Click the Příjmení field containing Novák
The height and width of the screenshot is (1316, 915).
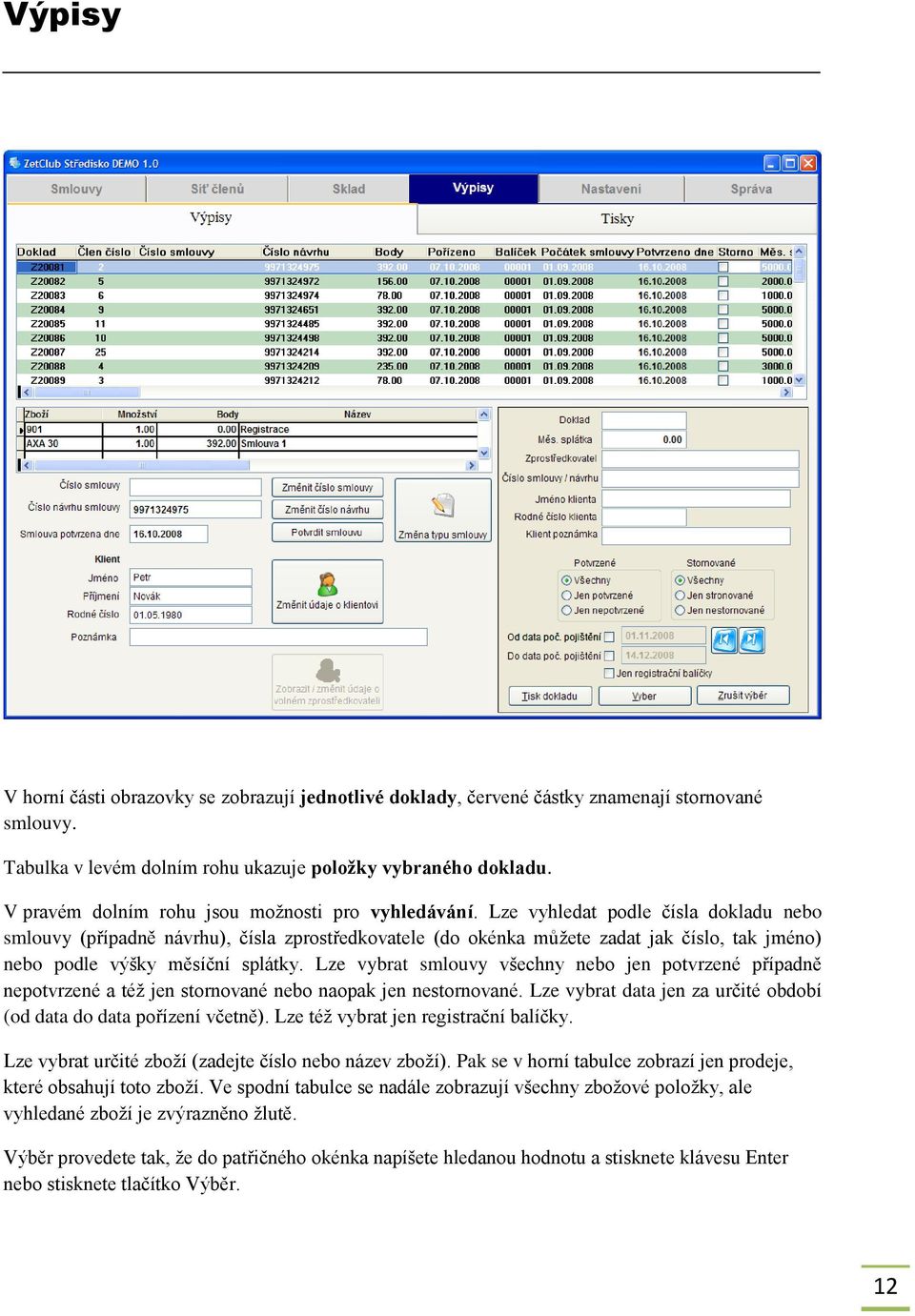point(191,597)
